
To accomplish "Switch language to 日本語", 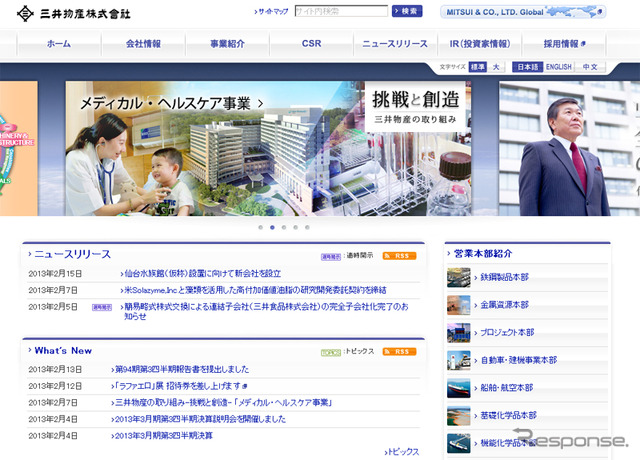I will pyautogui.click(x=528, y=67).
